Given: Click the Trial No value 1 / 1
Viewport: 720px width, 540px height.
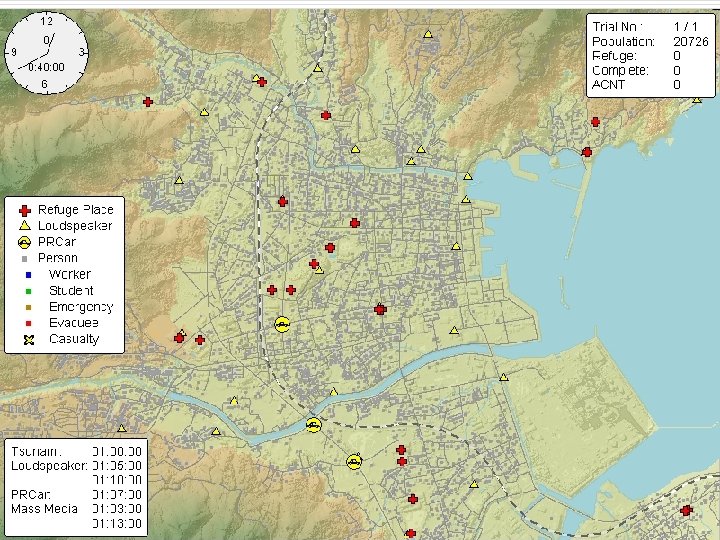Looking at the screenshot, I should [686, 27].
